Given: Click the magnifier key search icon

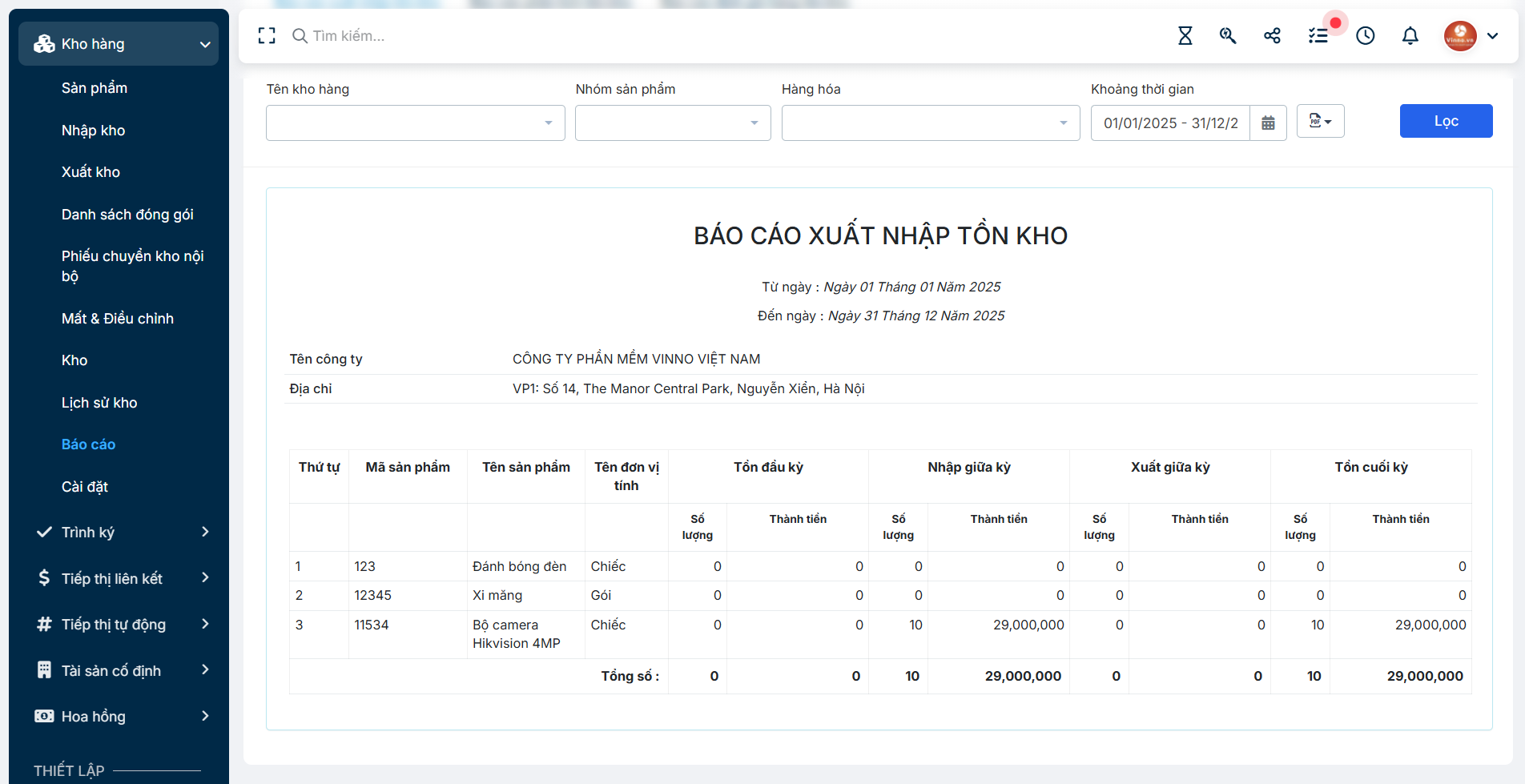Looking at the screenshot, I should (x=1228, y=35).
